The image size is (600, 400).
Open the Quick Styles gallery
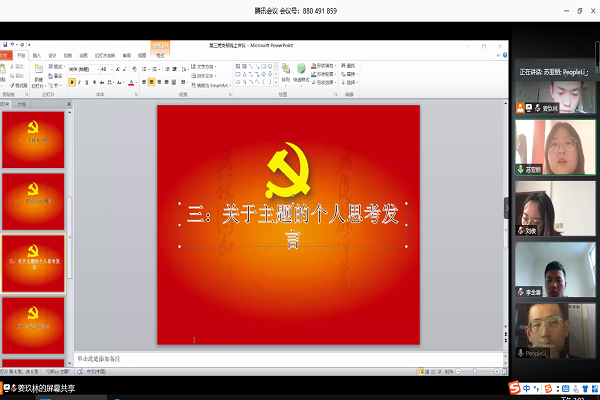click(x=303, y=75)
